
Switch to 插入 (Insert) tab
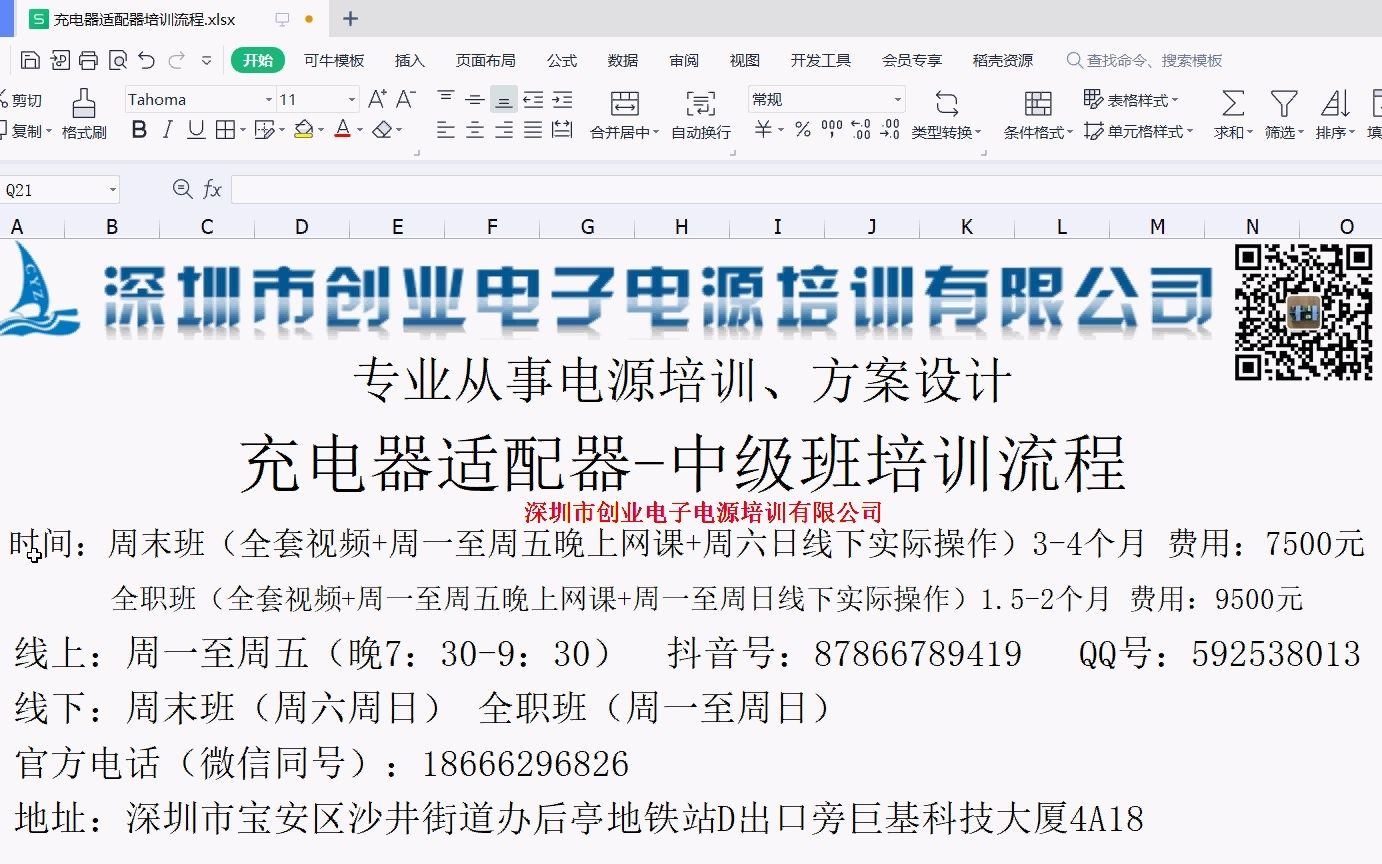coord(410,60)
